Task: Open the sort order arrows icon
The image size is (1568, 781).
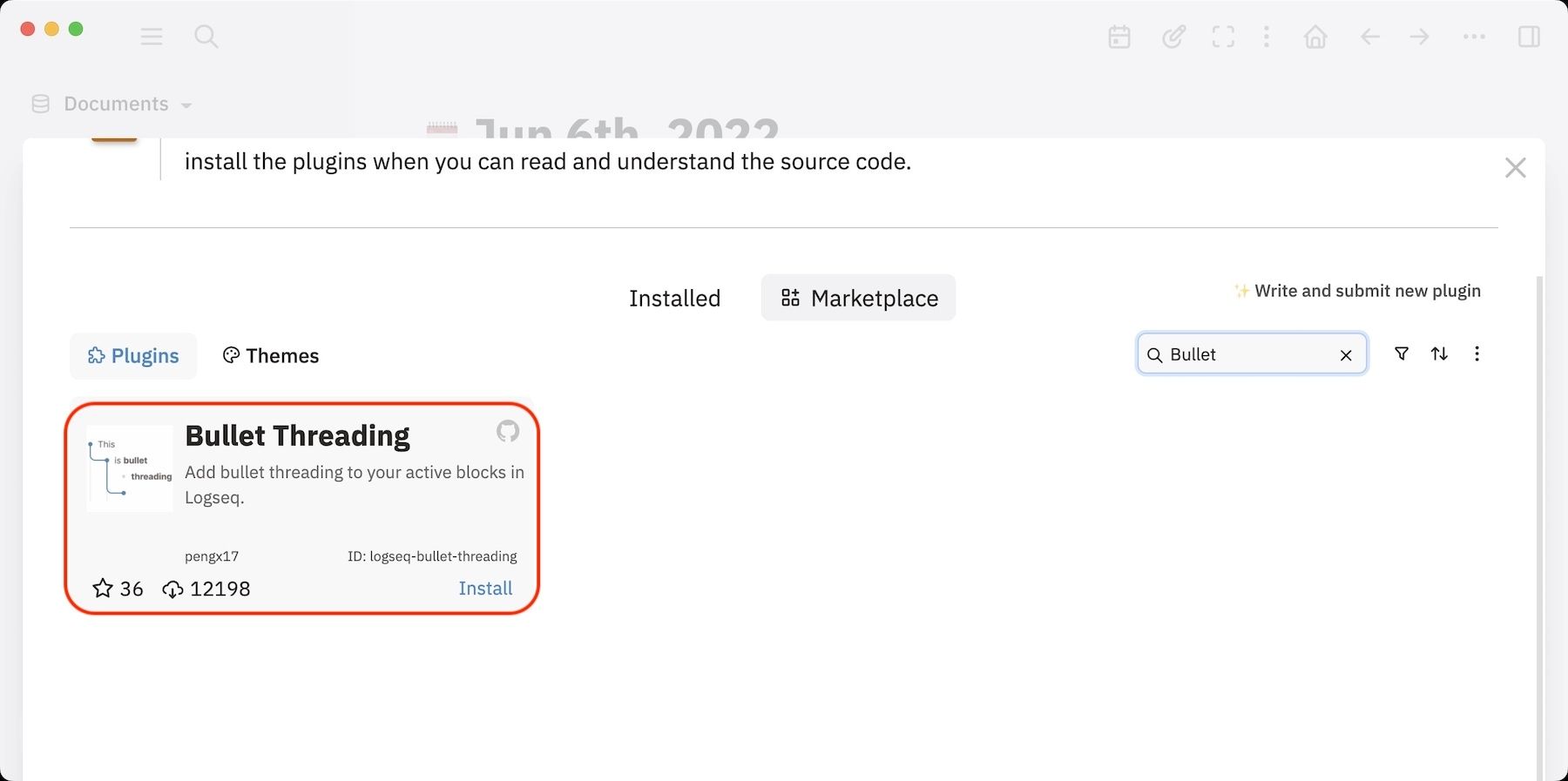Action: [1439, 353]
